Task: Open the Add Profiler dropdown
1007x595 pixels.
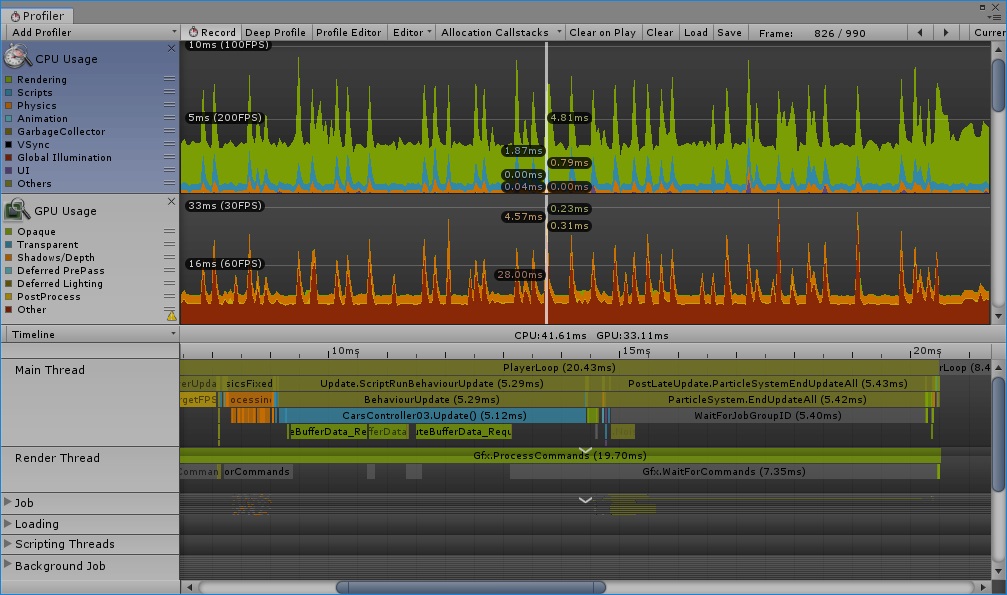Action: click(x=90, y=32)
